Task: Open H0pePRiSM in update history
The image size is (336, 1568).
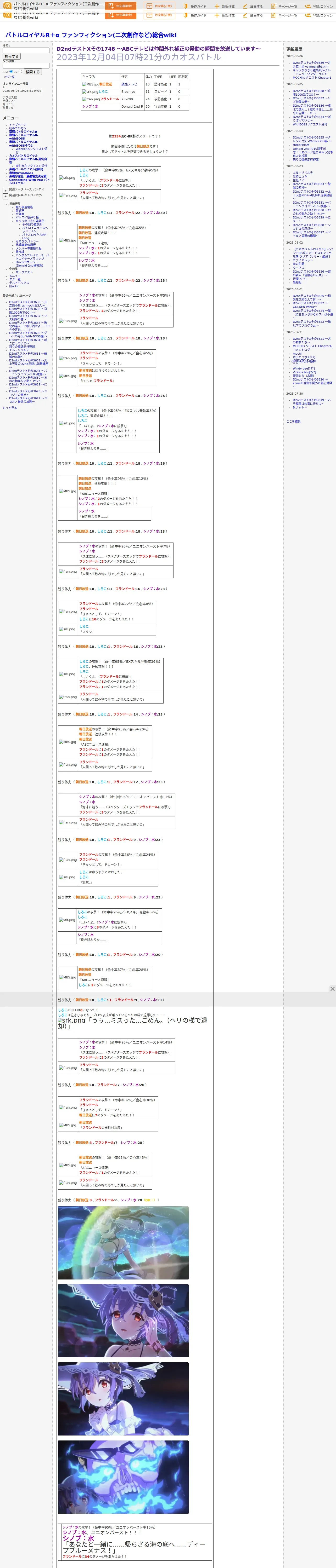Action: click(301, 145)
